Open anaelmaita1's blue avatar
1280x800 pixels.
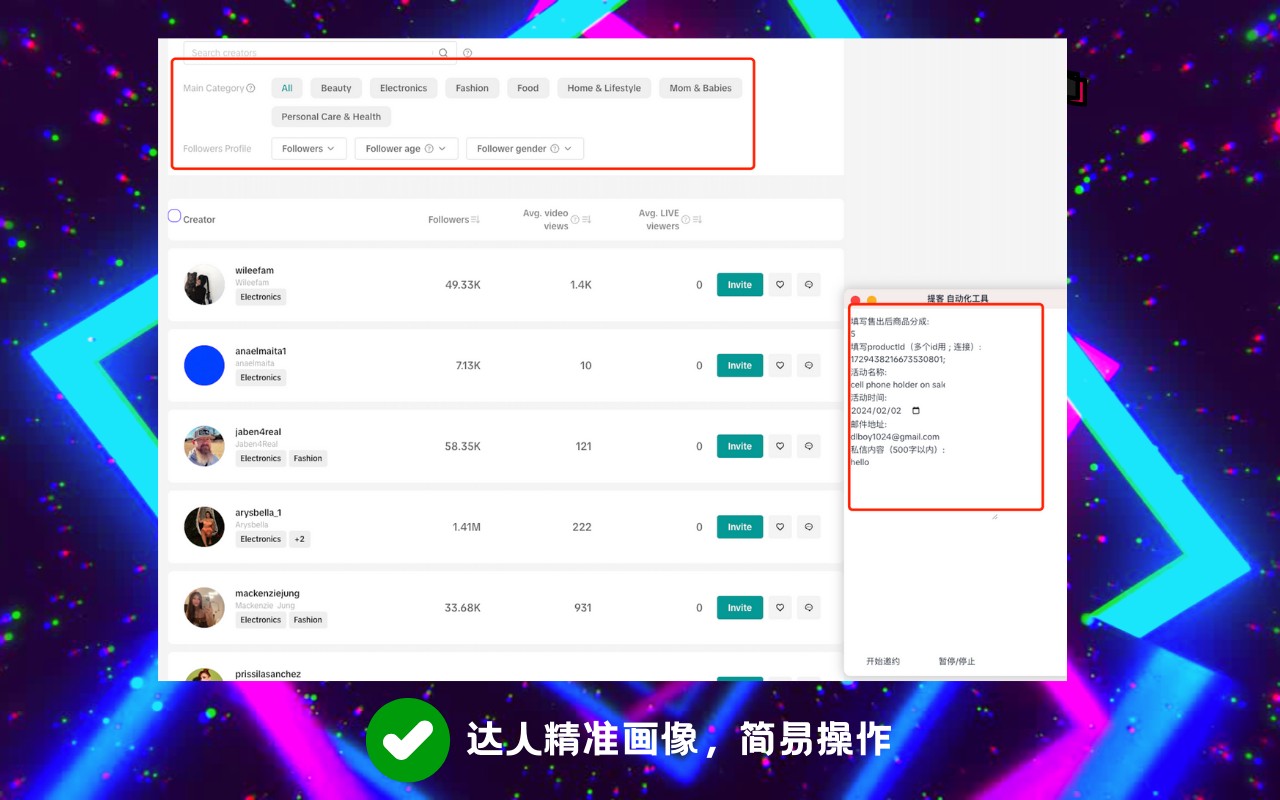(x=204, y=365)
